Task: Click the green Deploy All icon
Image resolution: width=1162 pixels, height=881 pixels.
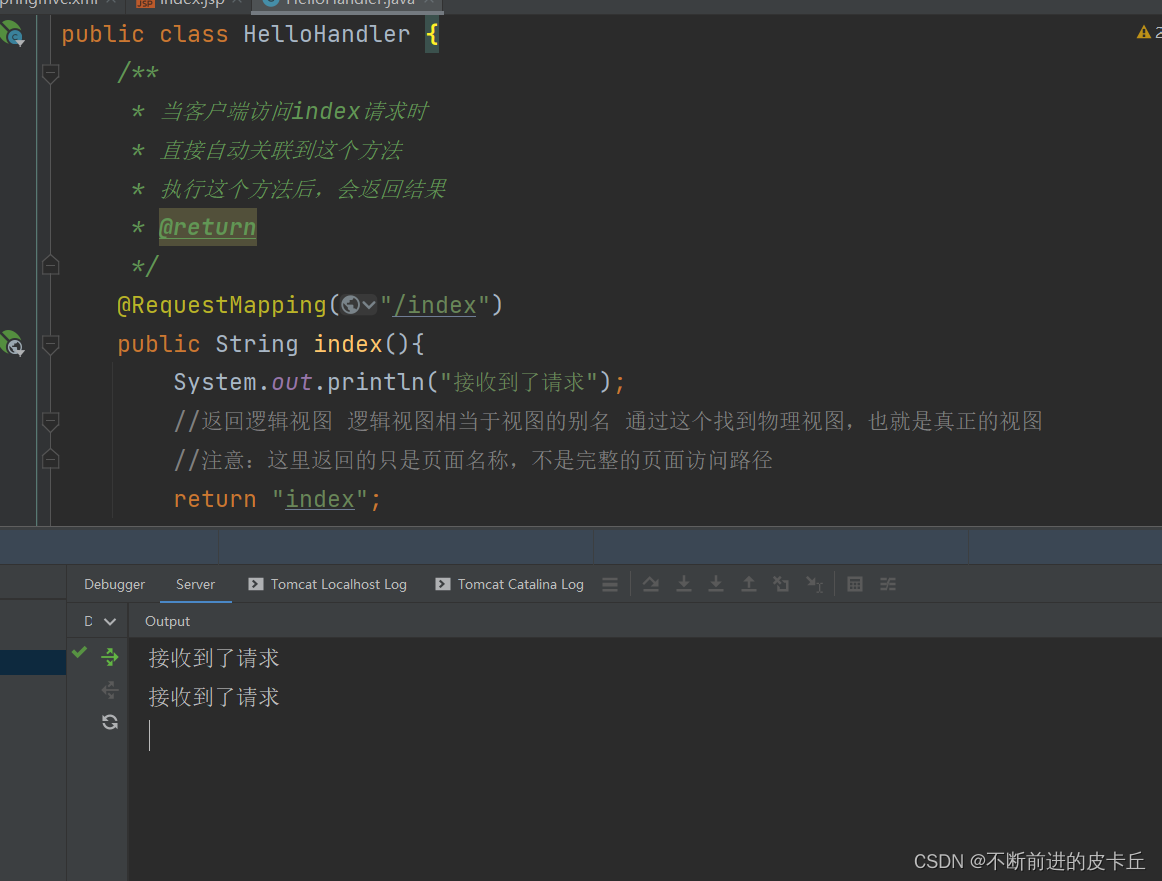Action: [110, 656]
